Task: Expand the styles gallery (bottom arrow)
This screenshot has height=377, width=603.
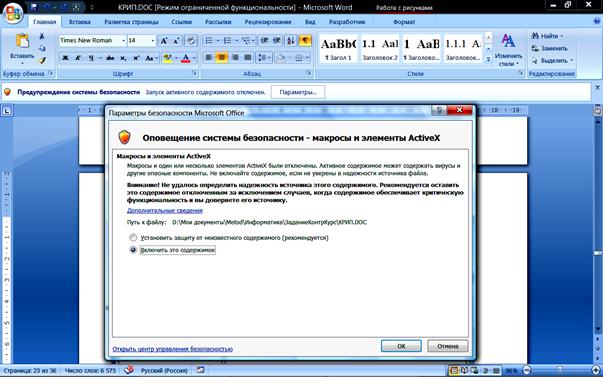Action: [488, 59]
